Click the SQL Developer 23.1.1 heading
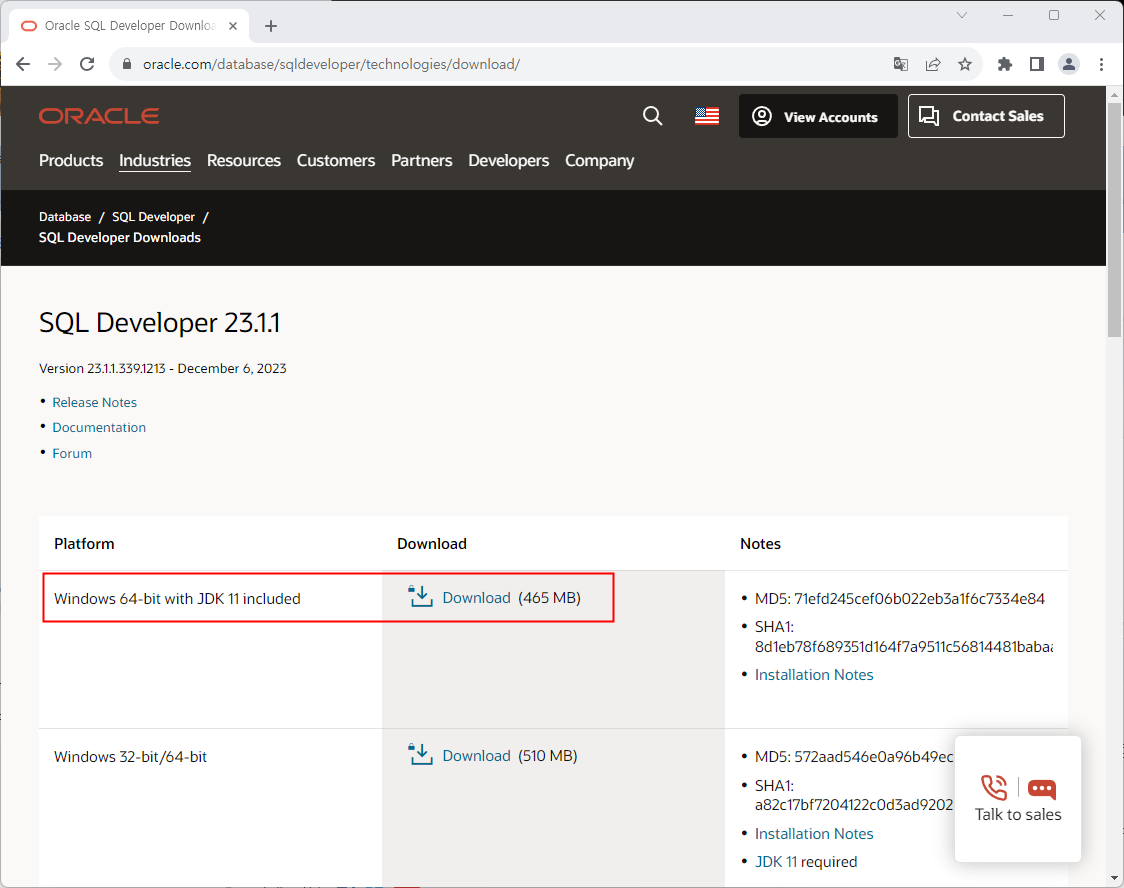 (159, 323)
